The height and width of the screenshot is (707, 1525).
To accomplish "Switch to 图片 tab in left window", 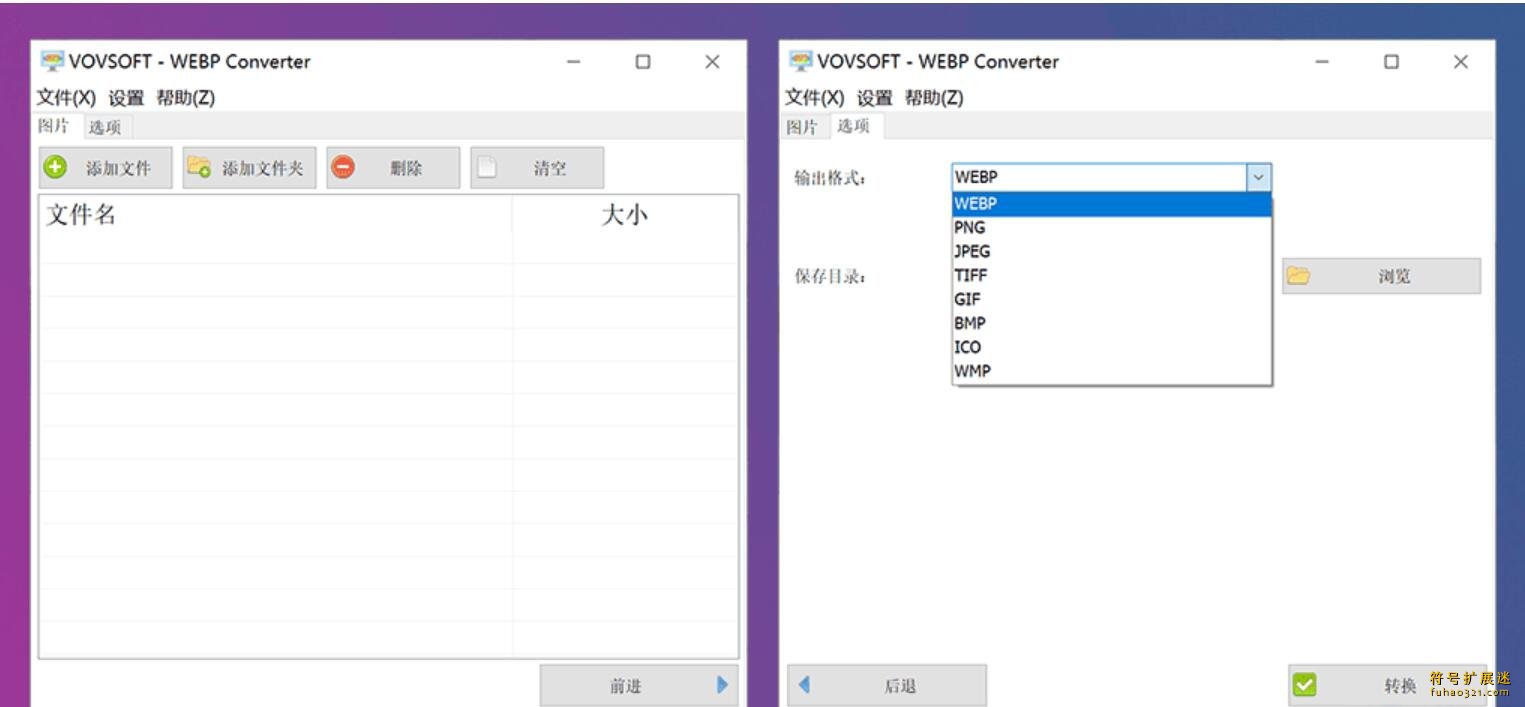I will [x=54, y=126].
